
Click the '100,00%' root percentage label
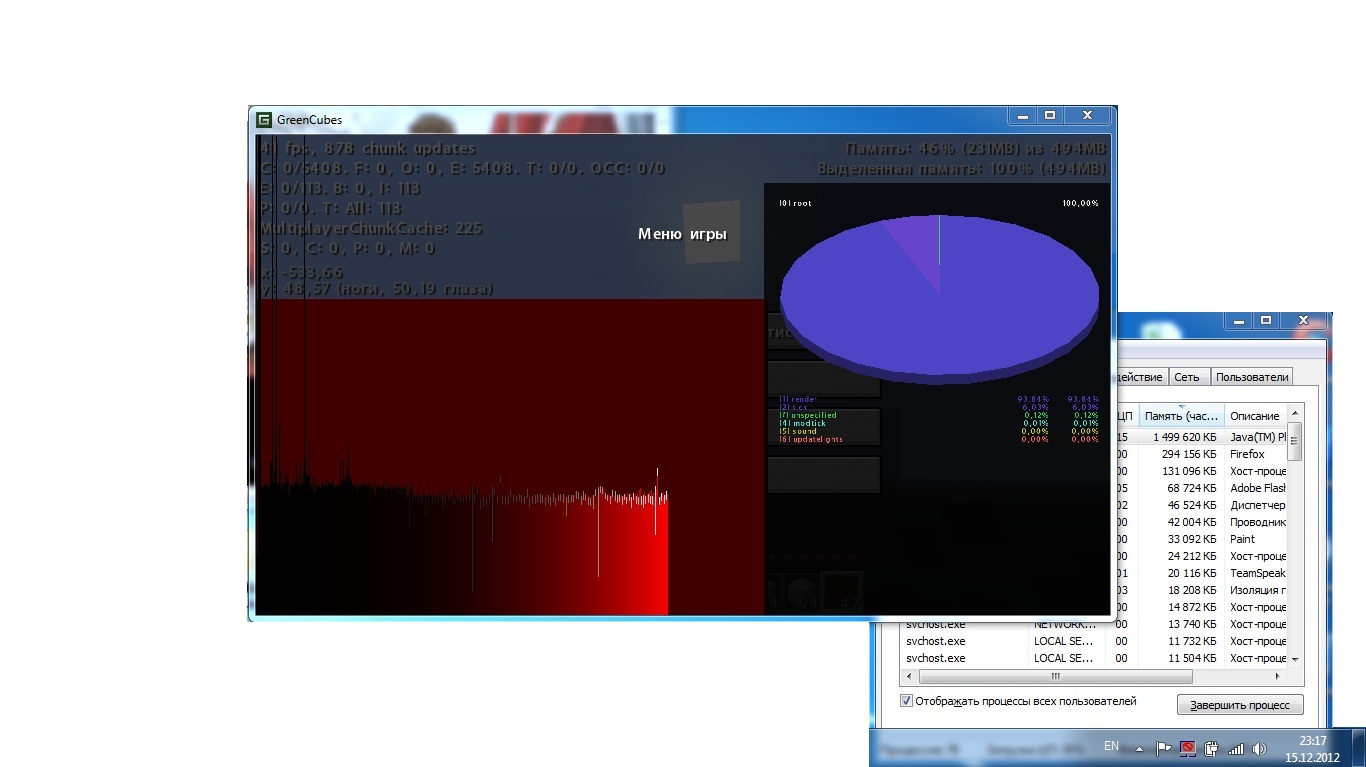1080,203
